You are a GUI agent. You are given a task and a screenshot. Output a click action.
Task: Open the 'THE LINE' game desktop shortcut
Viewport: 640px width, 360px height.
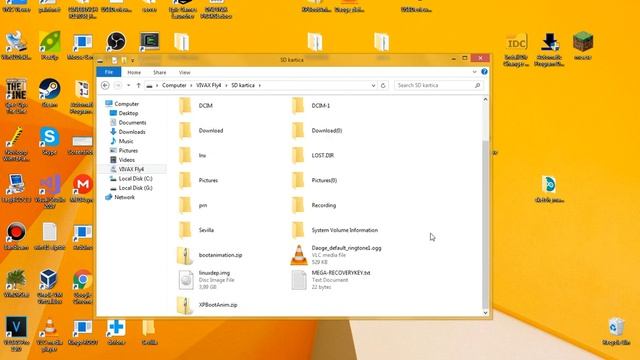[x=16, y=89]
